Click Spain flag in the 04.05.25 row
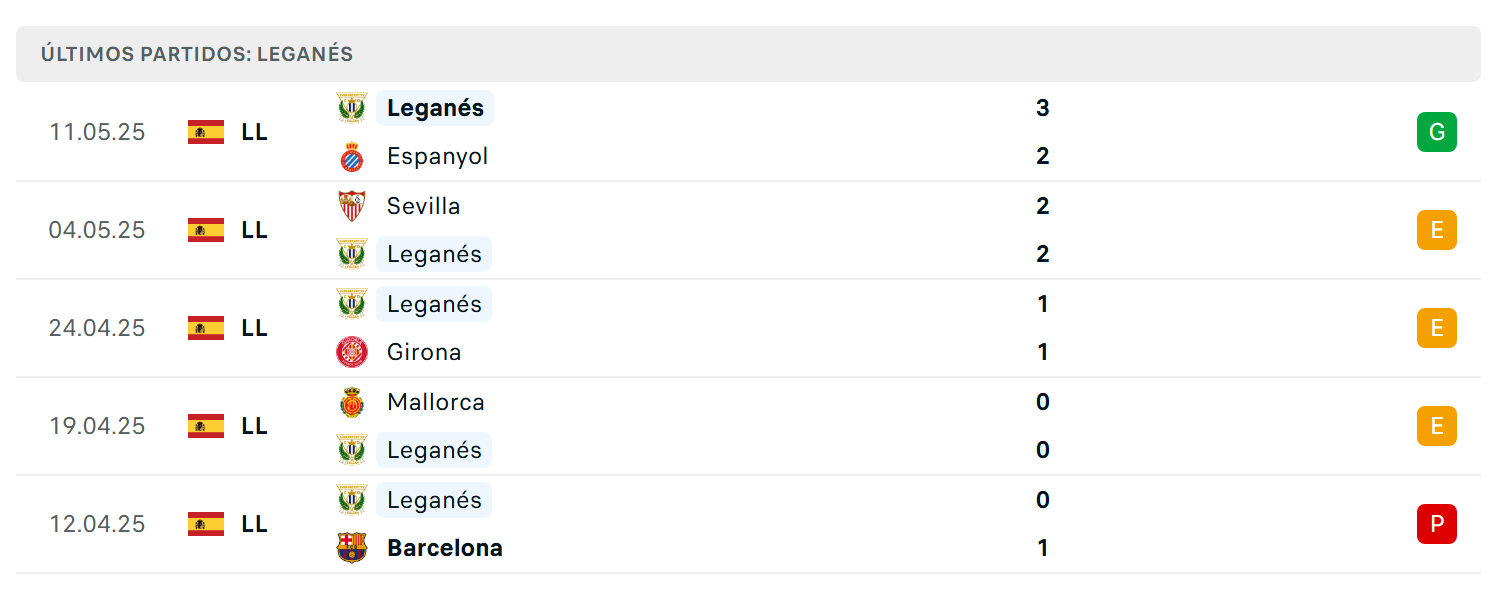Screen dimensions: 1496x592 coord(206,230)
